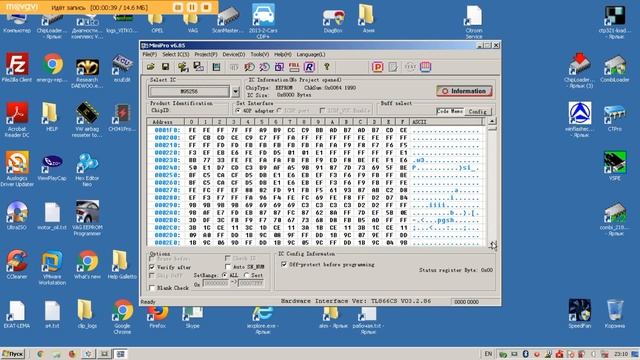Switch to the Code Memo buffer tab
640x360 pixels.
pyautogui.click(x=450, y=111)
